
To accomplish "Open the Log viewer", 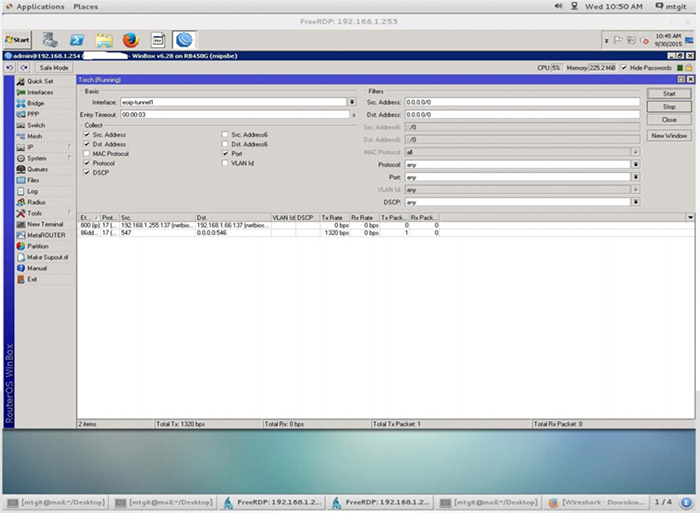I will [32, 191].
